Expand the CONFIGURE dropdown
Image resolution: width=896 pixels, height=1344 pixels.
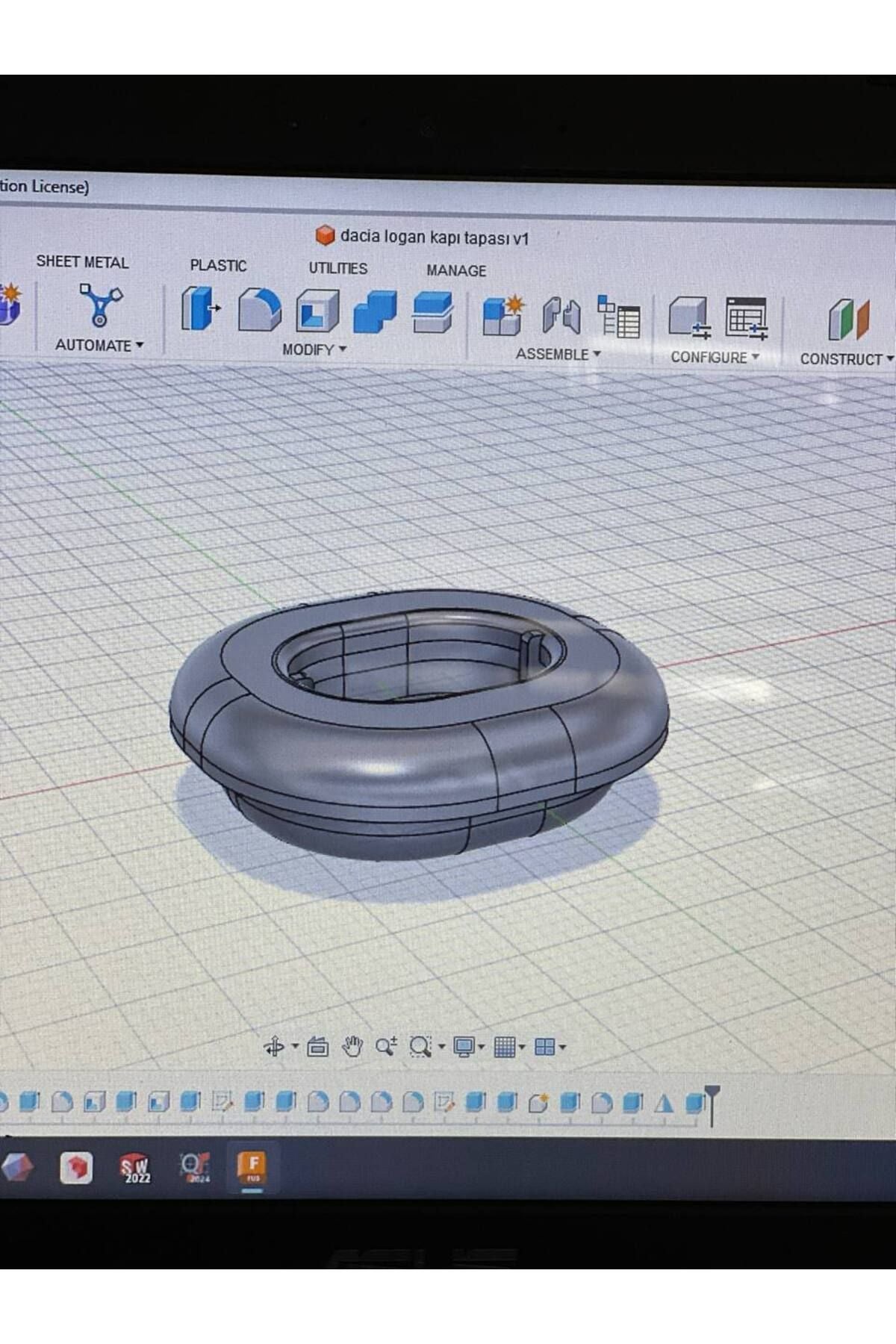(x=714, y=358)
